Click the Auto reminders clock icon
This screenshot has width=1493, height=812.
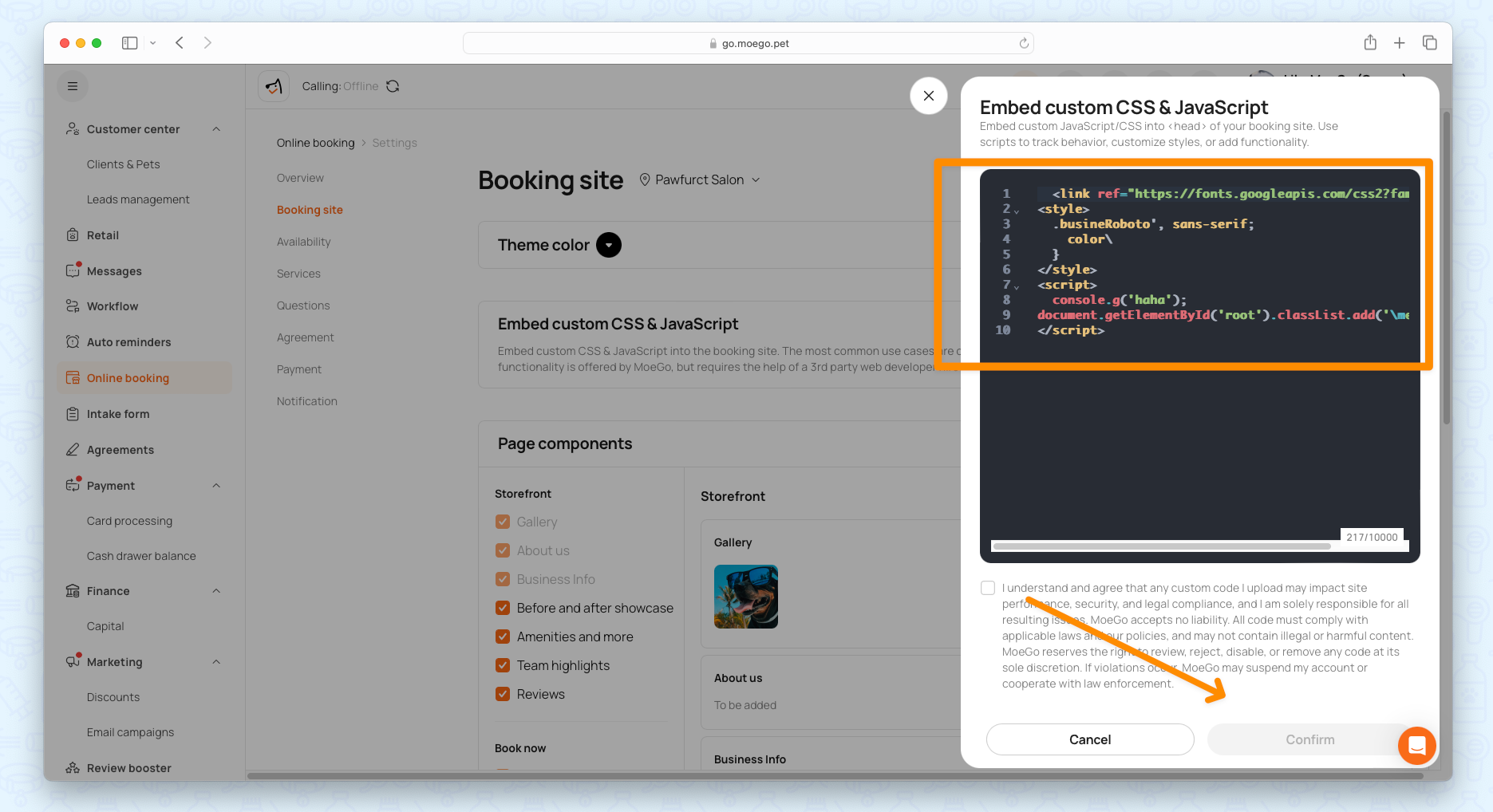pos(73,342)
